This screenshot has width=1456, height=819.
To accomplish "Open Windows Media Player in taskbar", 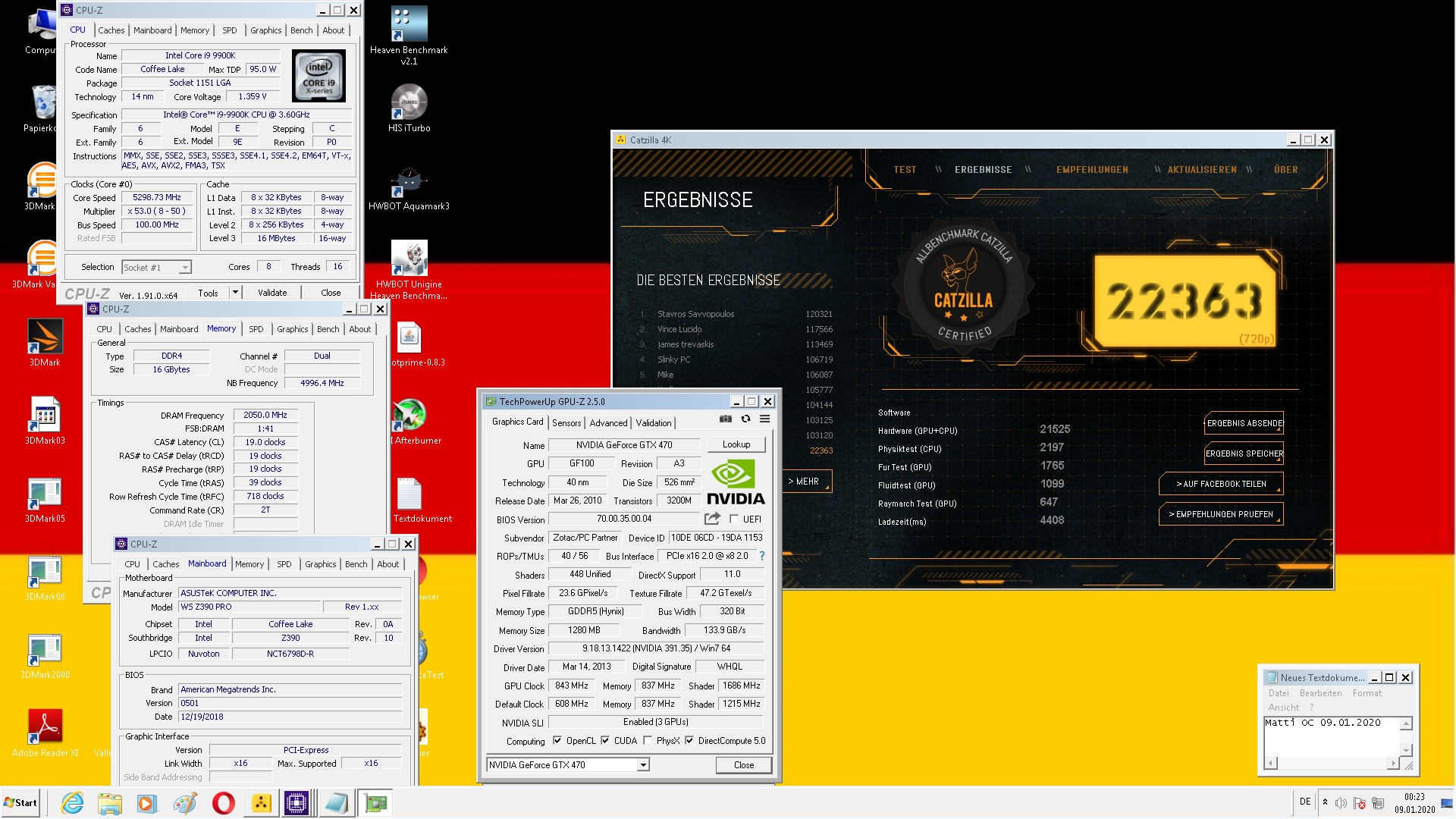I will click(147, 803).
